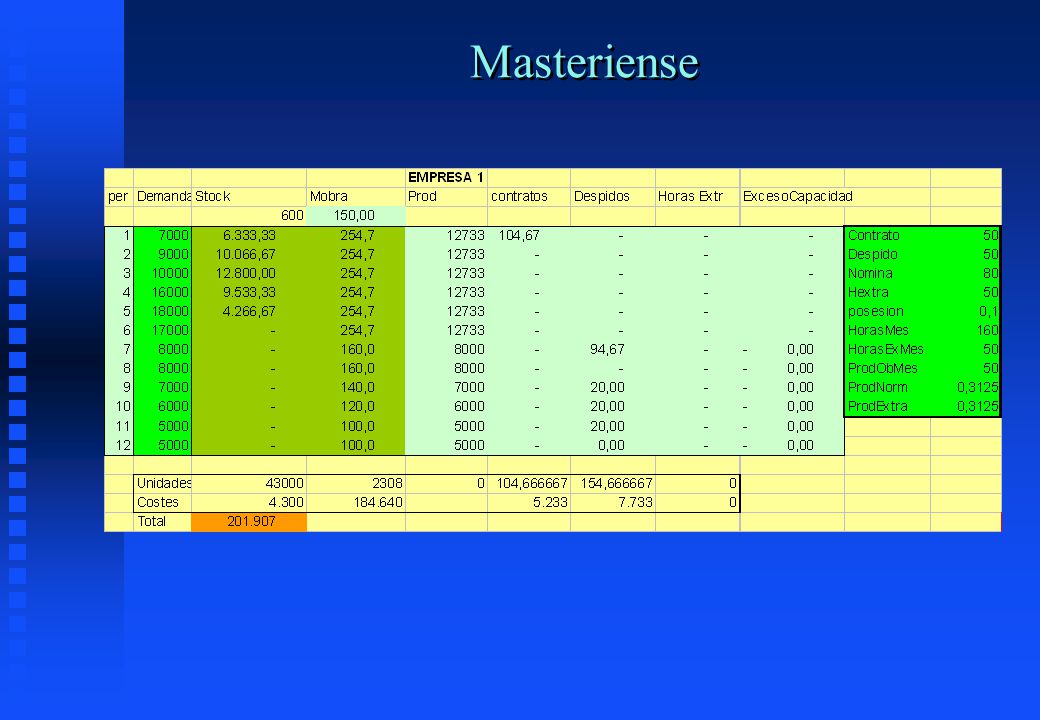Image resolution: width=1040 pixels, height=720 pixels.
Task: Select stock cell 10.066,67
Action: [249, 255]
